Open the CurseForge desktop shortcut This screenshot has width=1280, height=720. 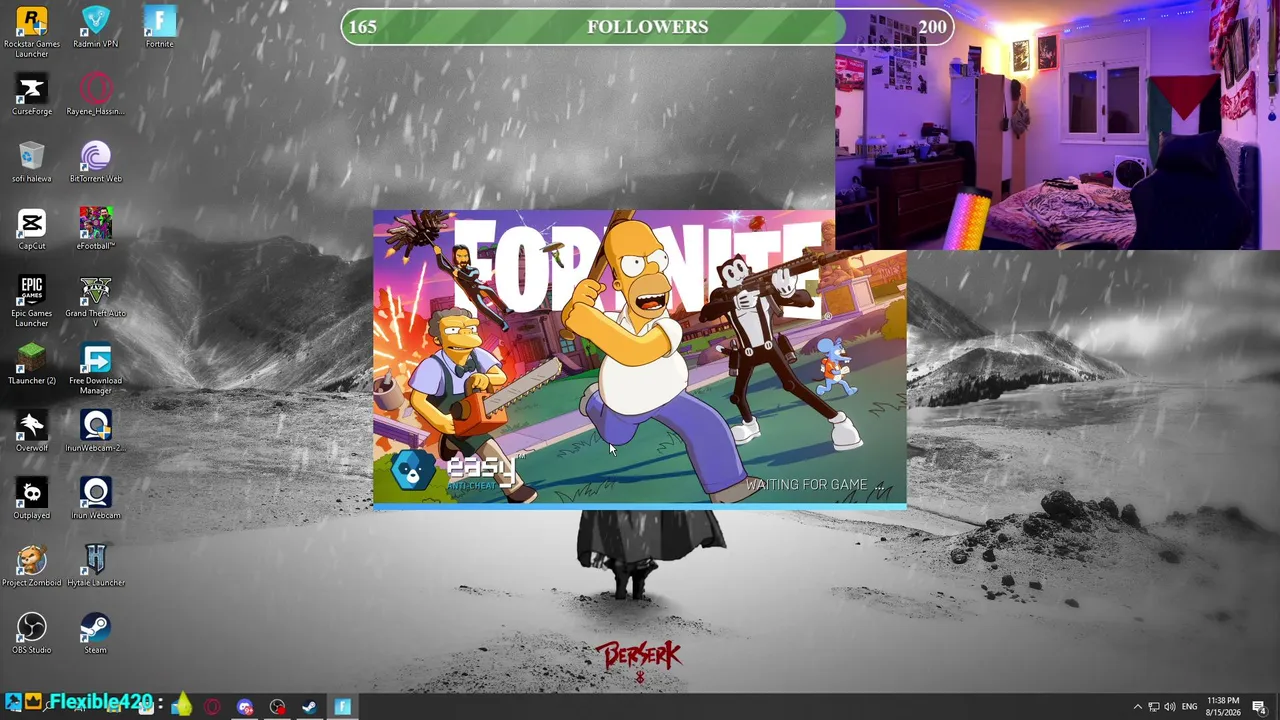coord(32,95)
